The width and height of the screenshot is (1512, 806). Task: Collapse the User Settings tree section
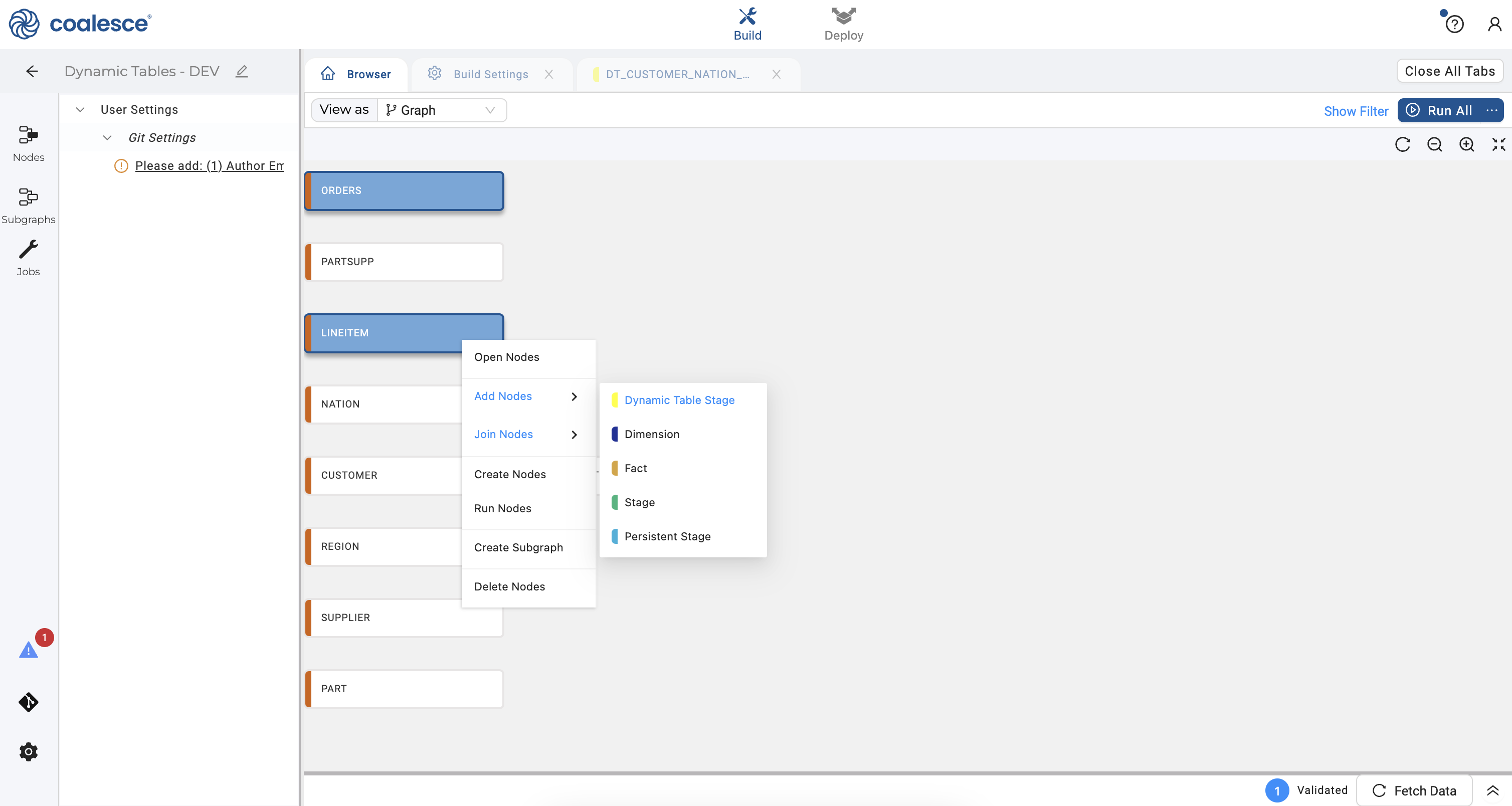[80, 110]
